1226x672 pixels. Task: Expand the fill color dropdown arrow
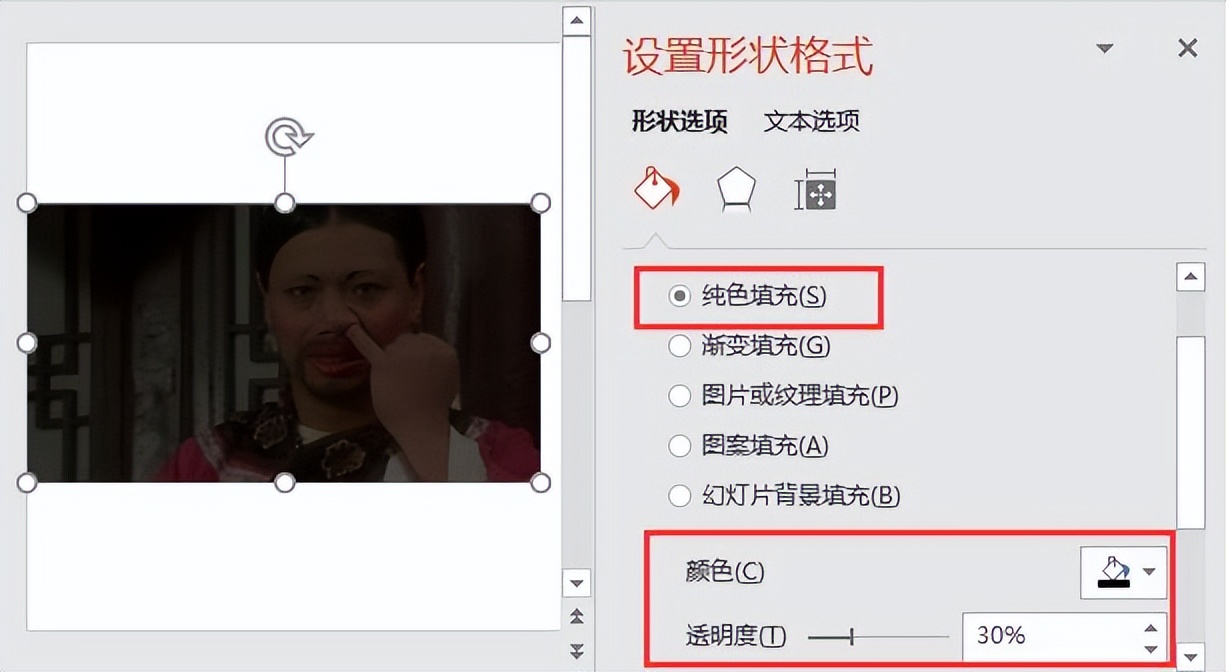[1149, 572]
